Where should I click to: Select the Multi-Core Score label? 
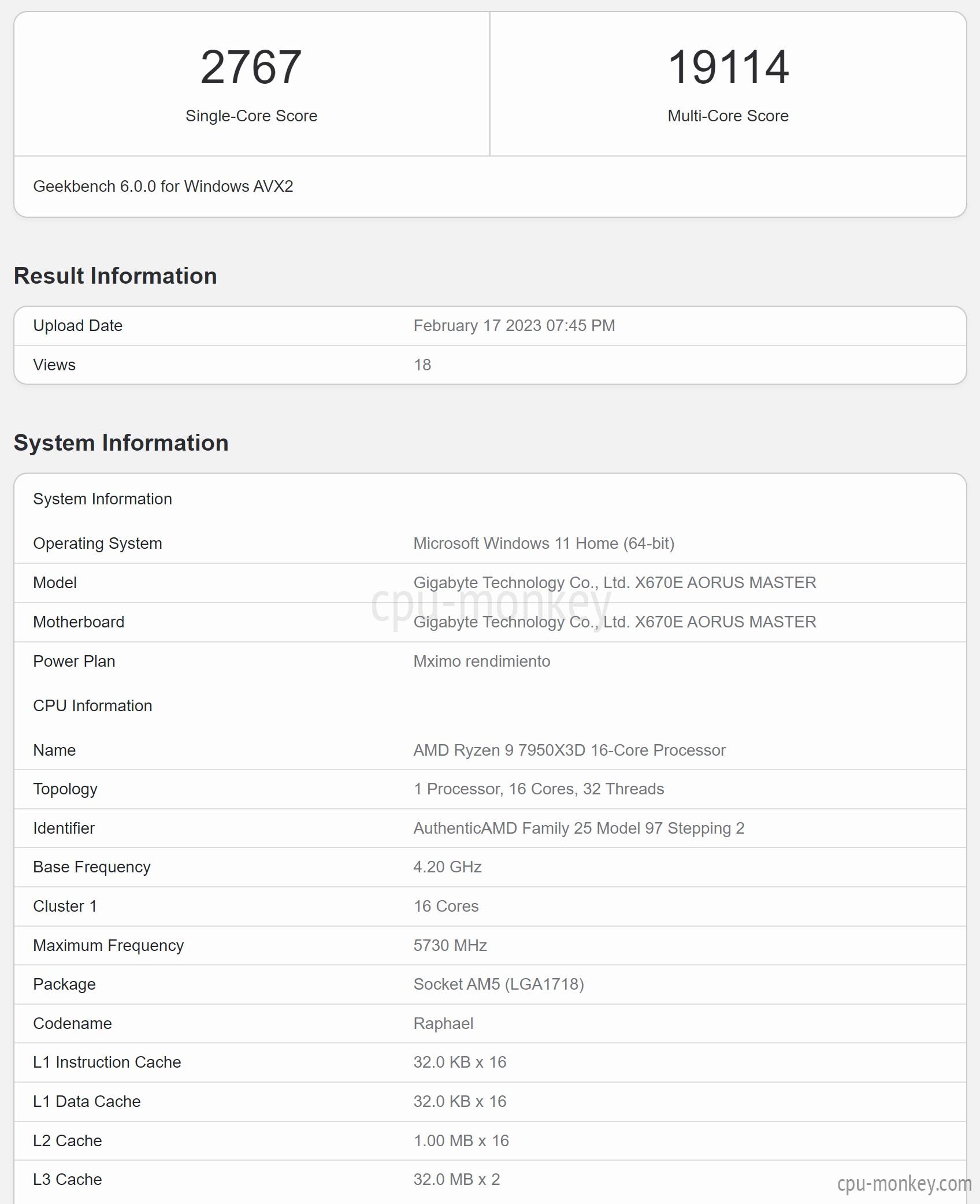[728, 116]
